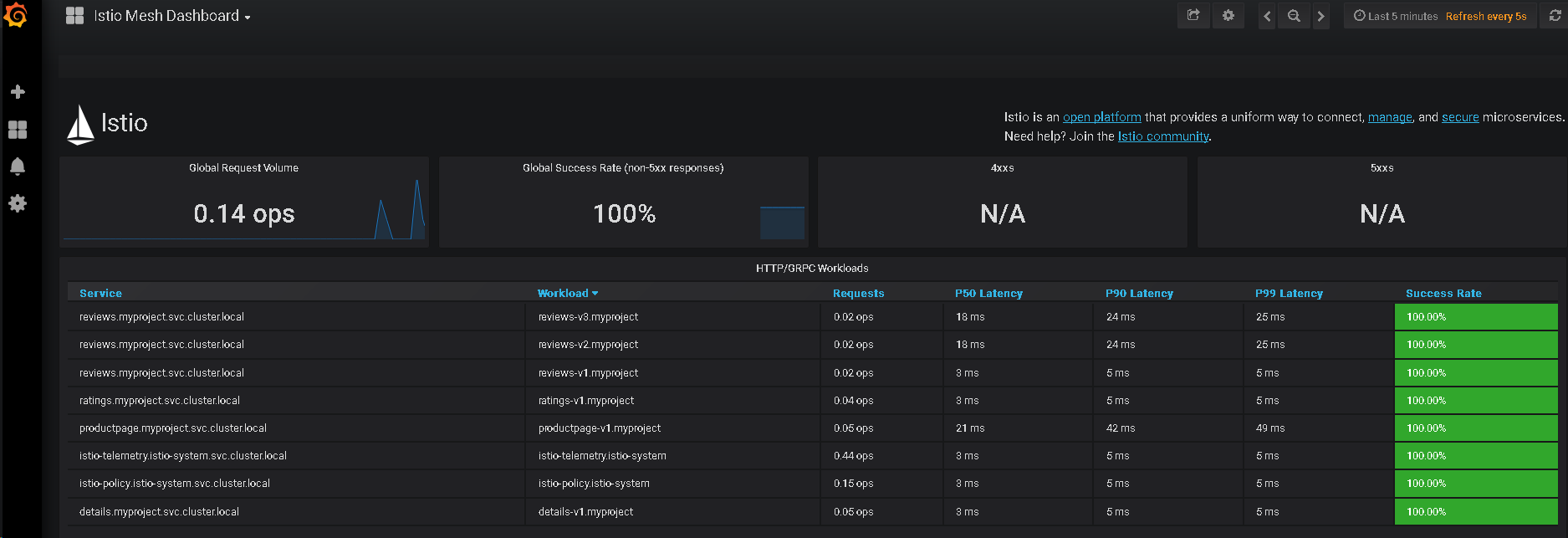Open the Alerting bell icon in sidebar
1568x538 pixels.
(18, 167)
